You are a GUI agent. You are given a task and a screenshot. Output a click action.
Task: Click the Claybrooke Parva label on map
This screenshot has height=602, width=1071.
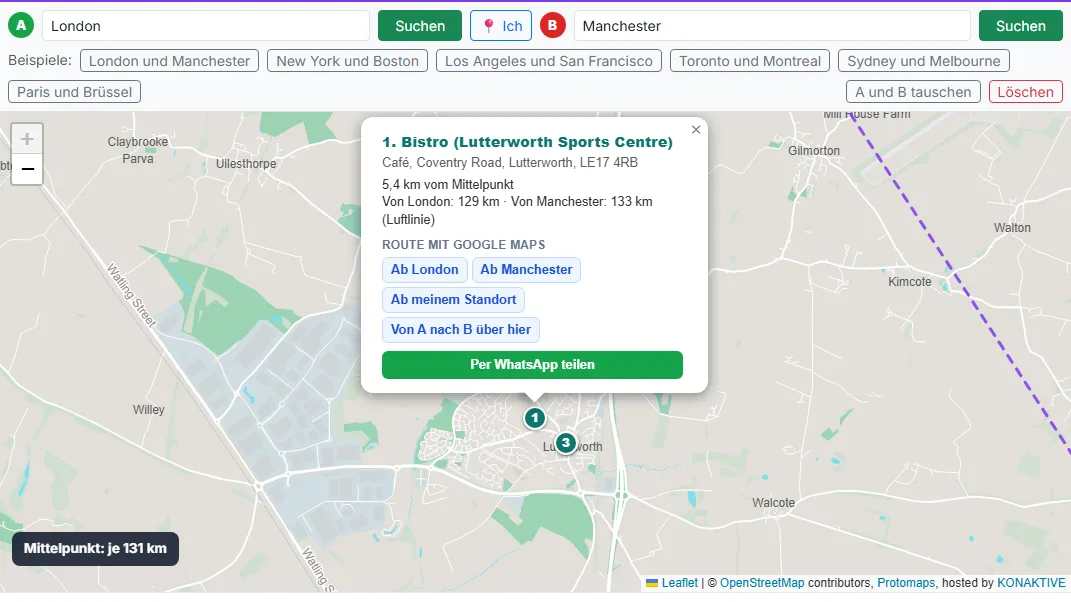[137, 150]
